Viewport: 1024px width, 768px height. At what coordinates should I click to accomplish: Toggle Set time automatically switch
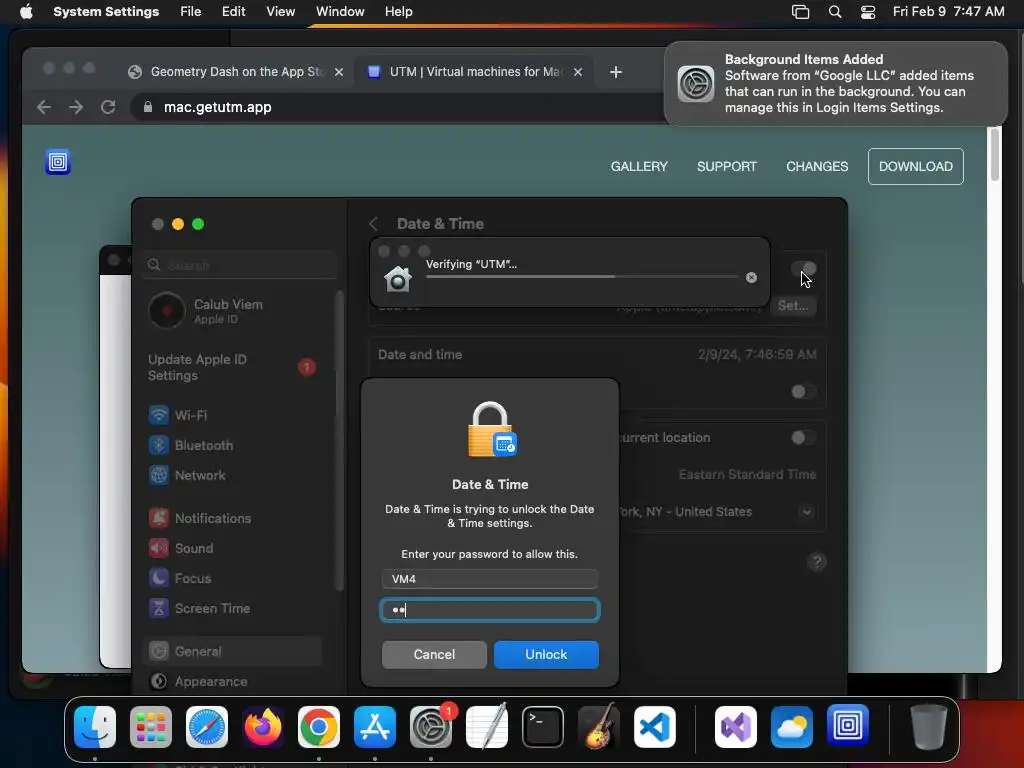pyautogui.click(x=803, y=269)
